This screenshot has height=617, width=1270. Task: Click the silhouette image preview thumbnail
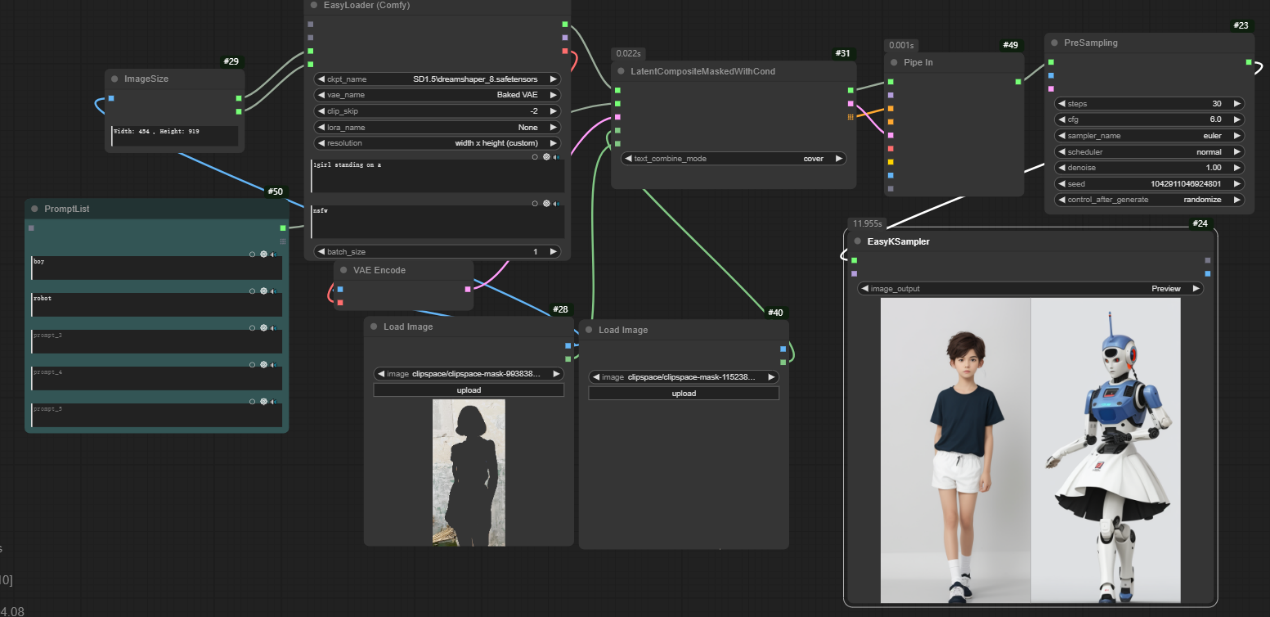468,472
